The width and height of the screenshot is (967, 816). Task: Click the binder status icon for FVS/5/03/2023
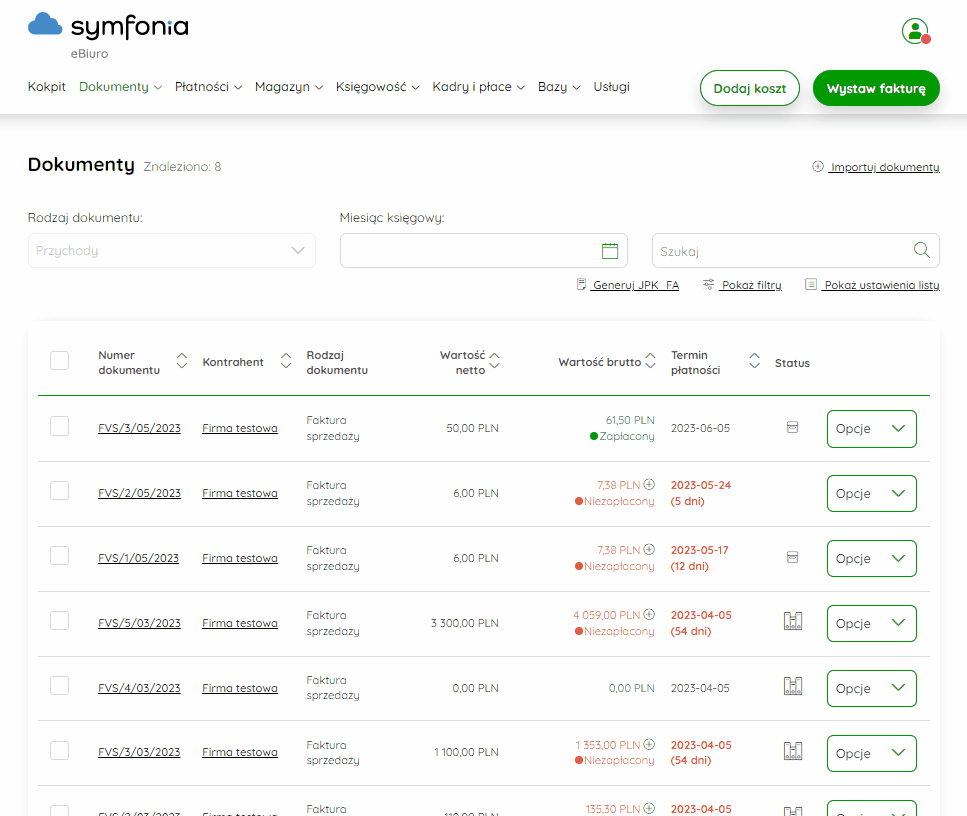tap(792, 621)
